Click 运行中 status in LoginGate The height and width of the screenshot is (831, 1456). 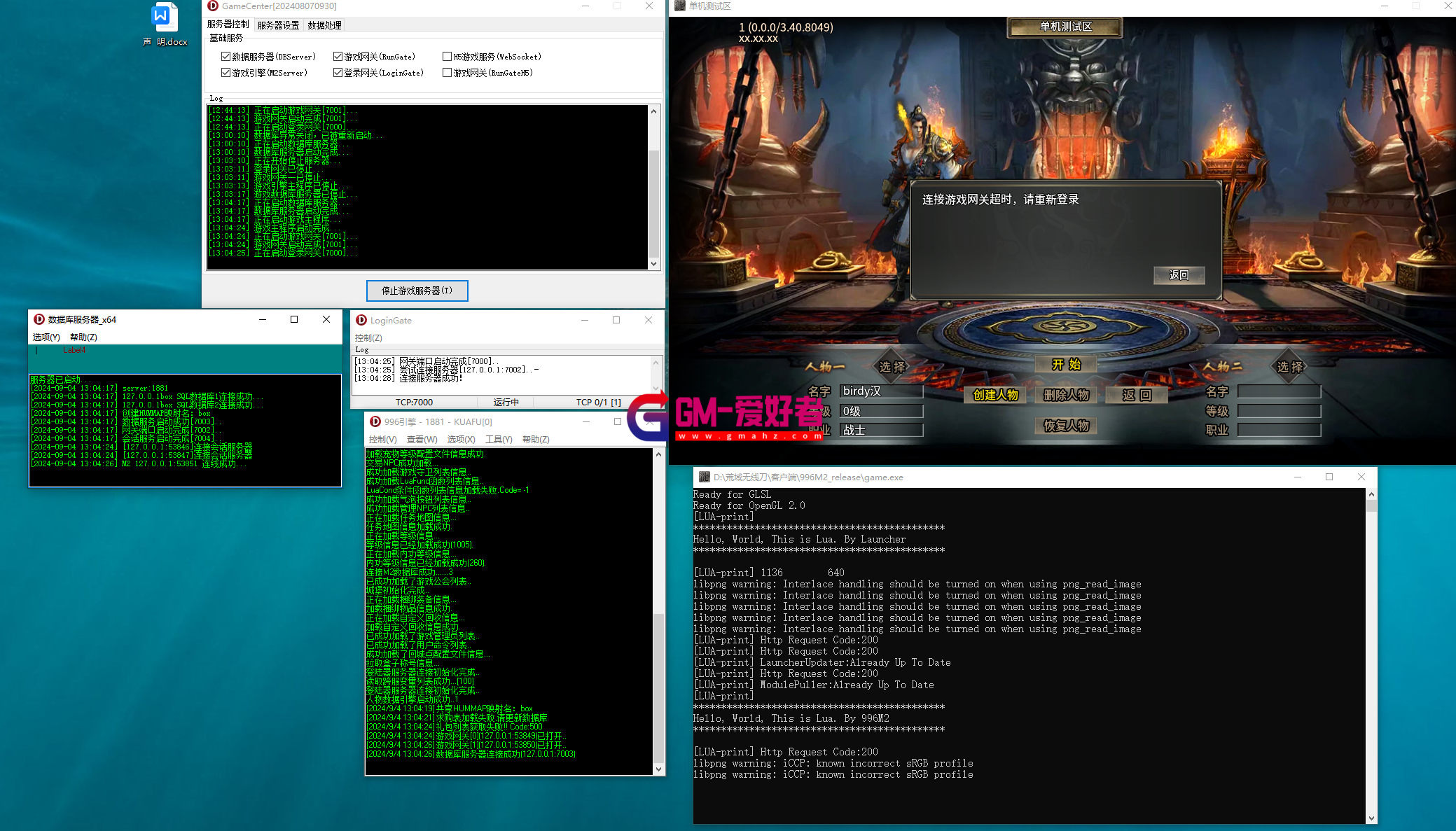(x=506, y=403)
